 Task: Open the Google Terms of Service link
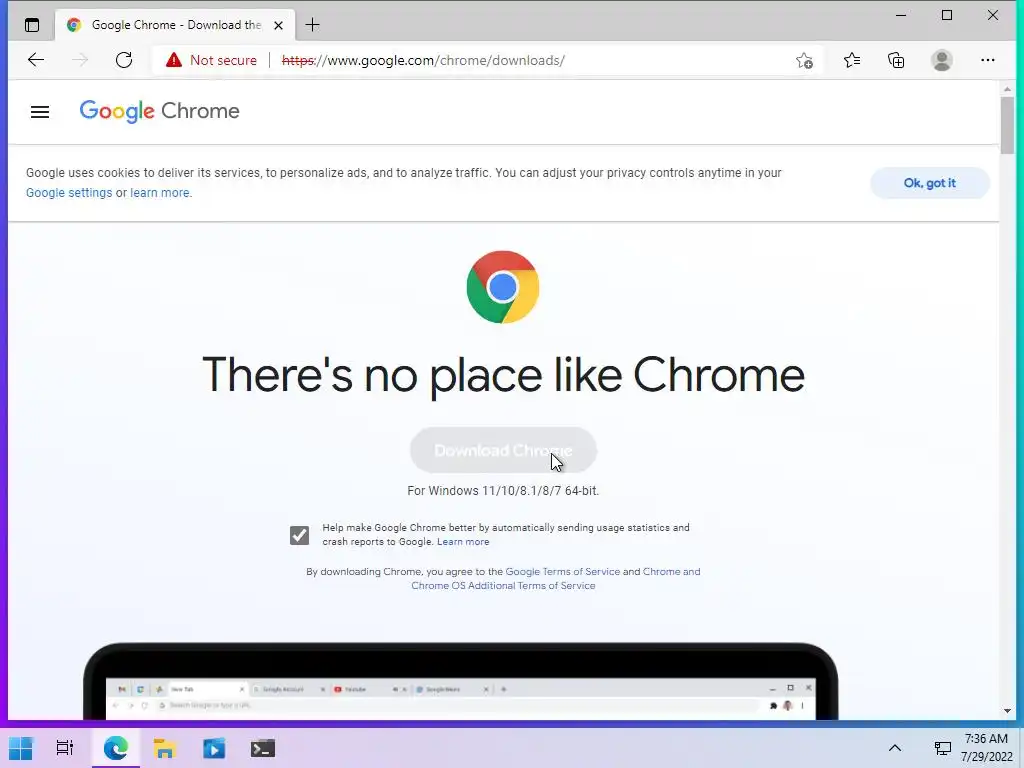coord(563,571)
